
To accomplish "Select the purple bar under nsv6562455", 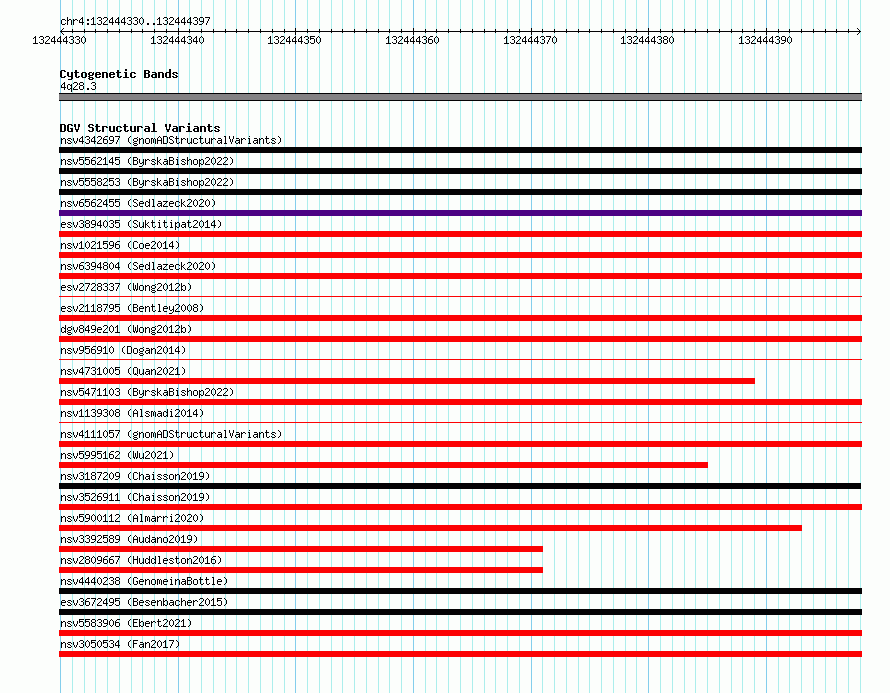I will [460, 213].
